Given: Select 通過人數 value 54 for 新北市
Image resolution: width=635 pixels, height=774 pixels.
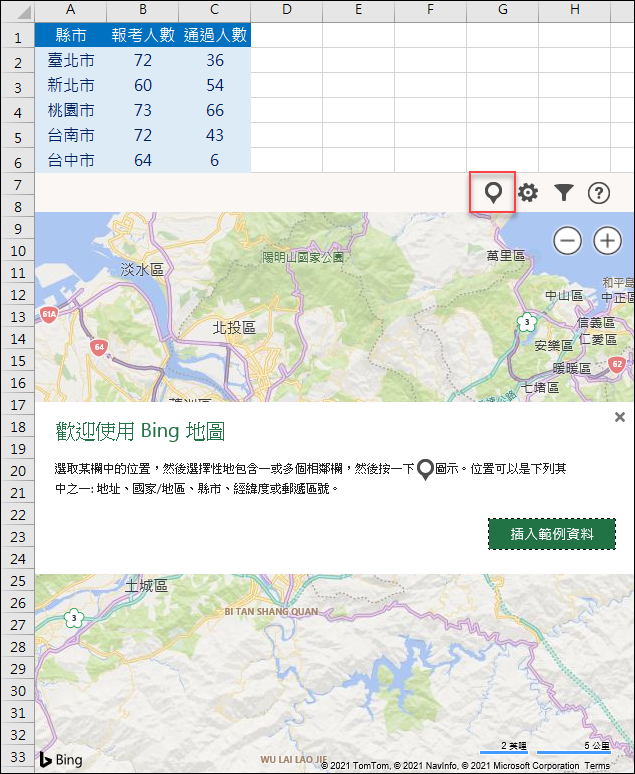Looking at the screenshot, I should pos(214,85).
